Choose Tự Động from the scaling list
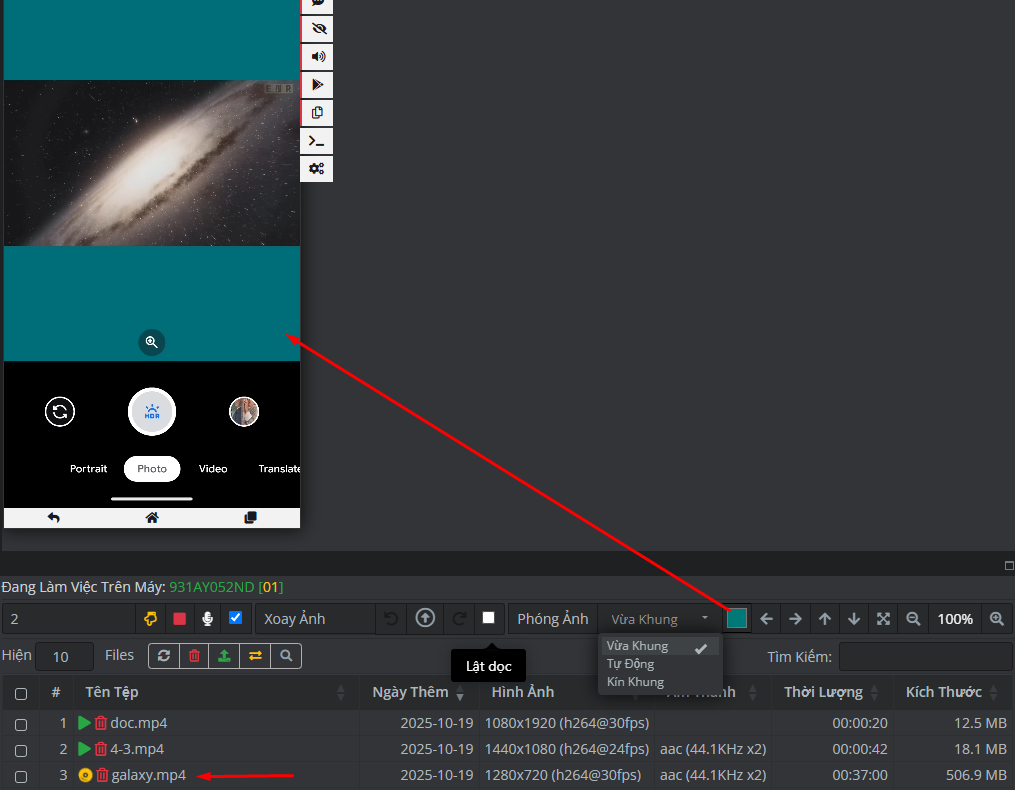The height and width of the screenshot is (790, 1015). click(x=630, y=664)
